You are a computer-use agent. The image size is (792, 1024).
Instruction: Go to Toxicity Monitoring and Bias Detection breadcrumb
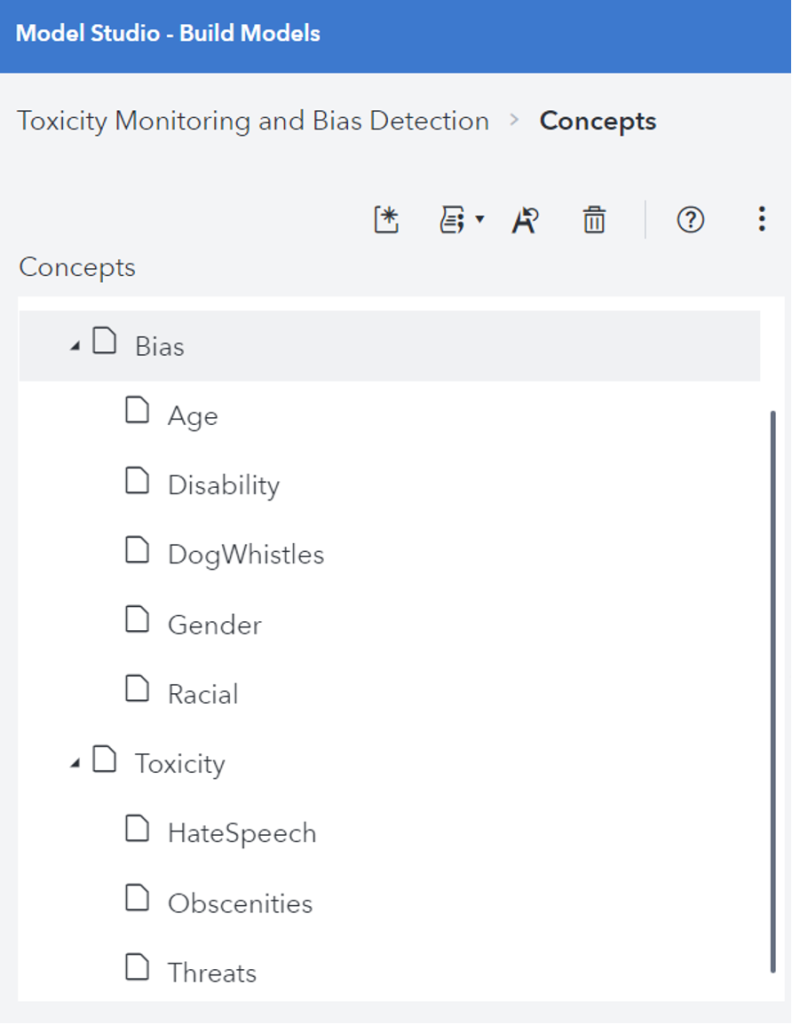(x=253, y=121)
